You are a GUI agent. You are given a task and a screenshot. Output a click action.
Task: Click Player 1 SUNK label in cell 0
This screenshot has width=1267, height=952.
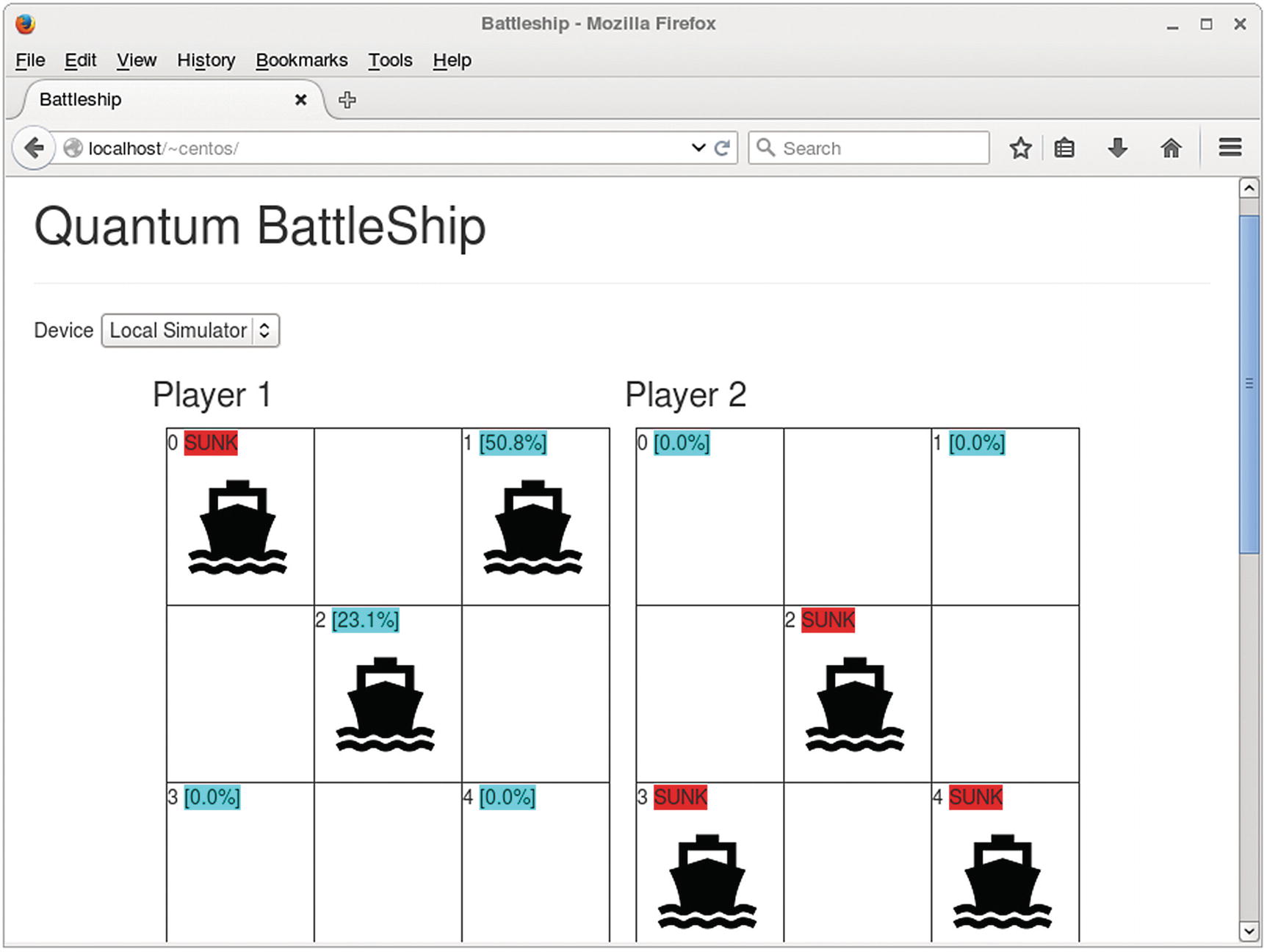[211, 443]
